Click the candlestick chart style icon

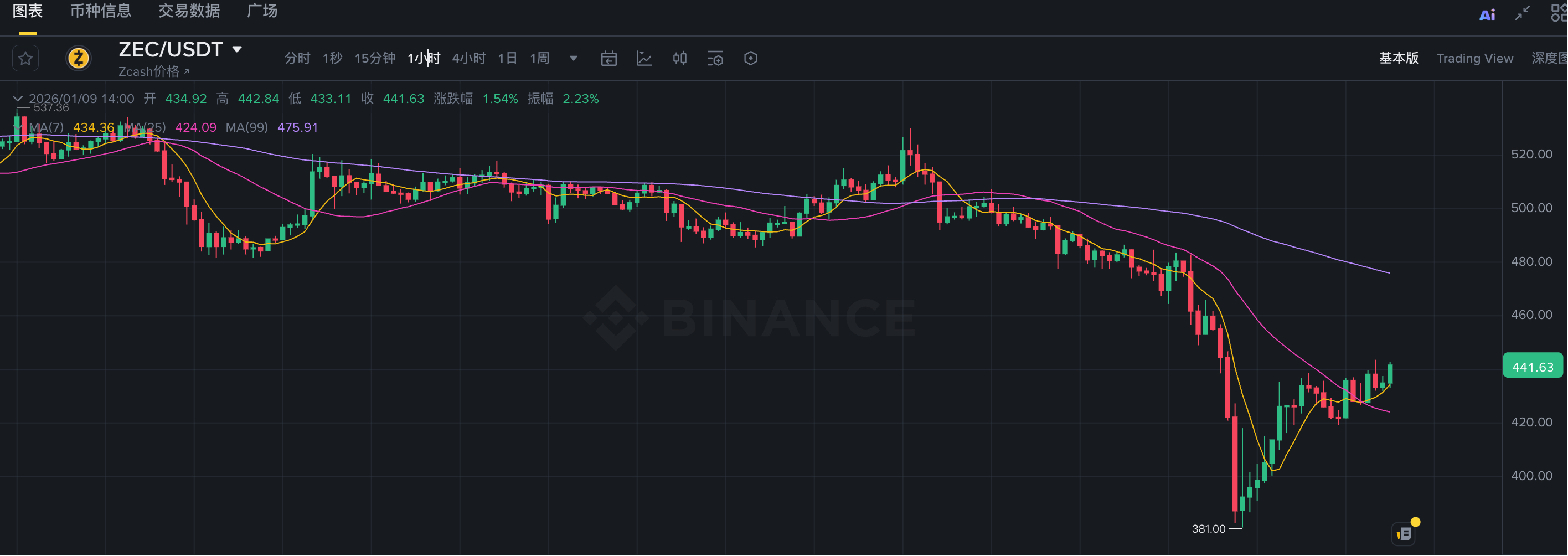[x=680, y=59]
